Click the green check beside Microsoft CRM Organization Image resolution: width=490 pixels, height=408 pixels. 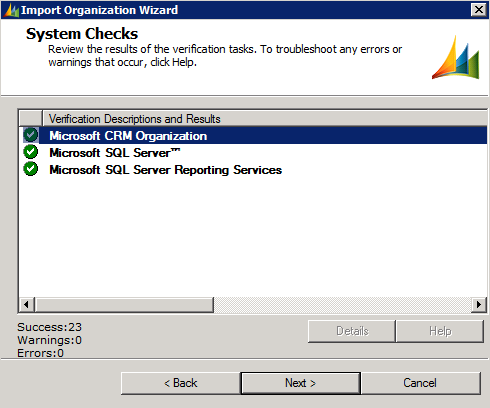coord(31,135)
